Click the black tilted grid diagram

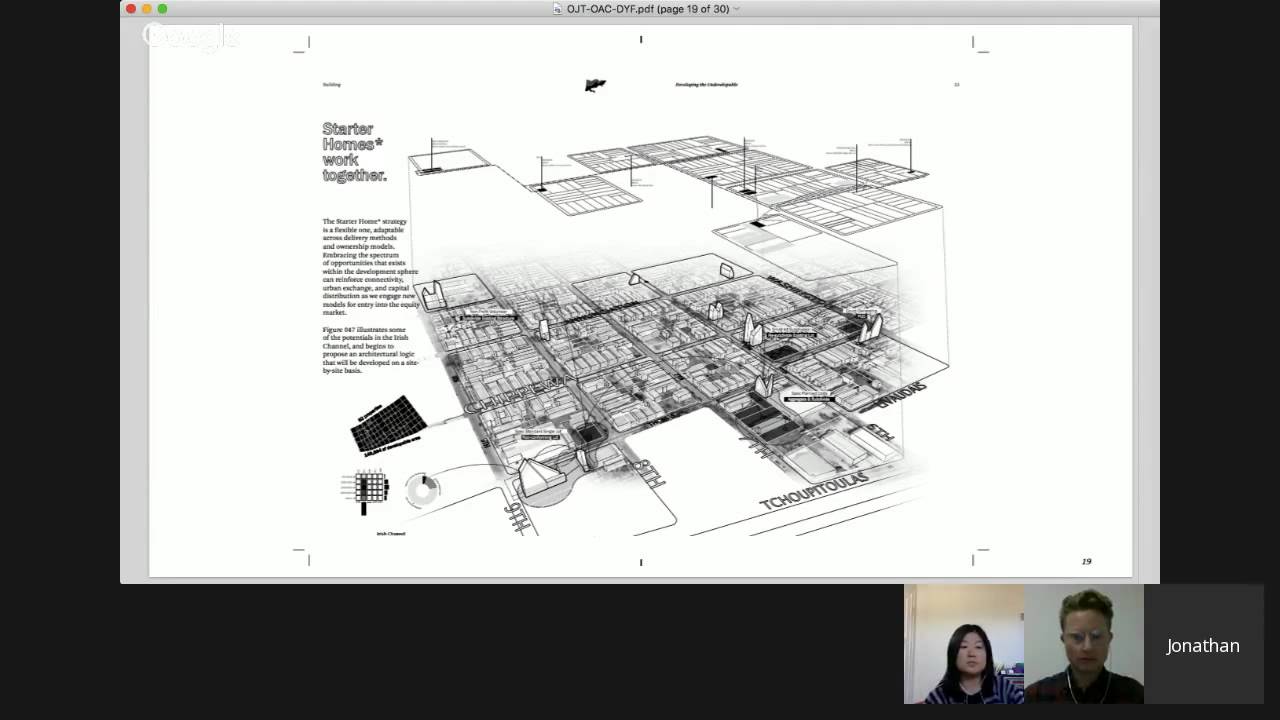[x=387, y=423]
